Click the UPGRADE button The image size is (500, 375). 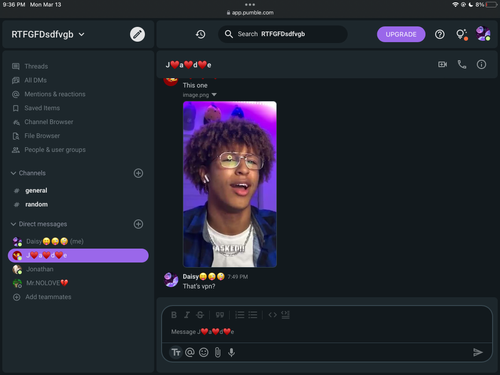[x=401, y=34]
